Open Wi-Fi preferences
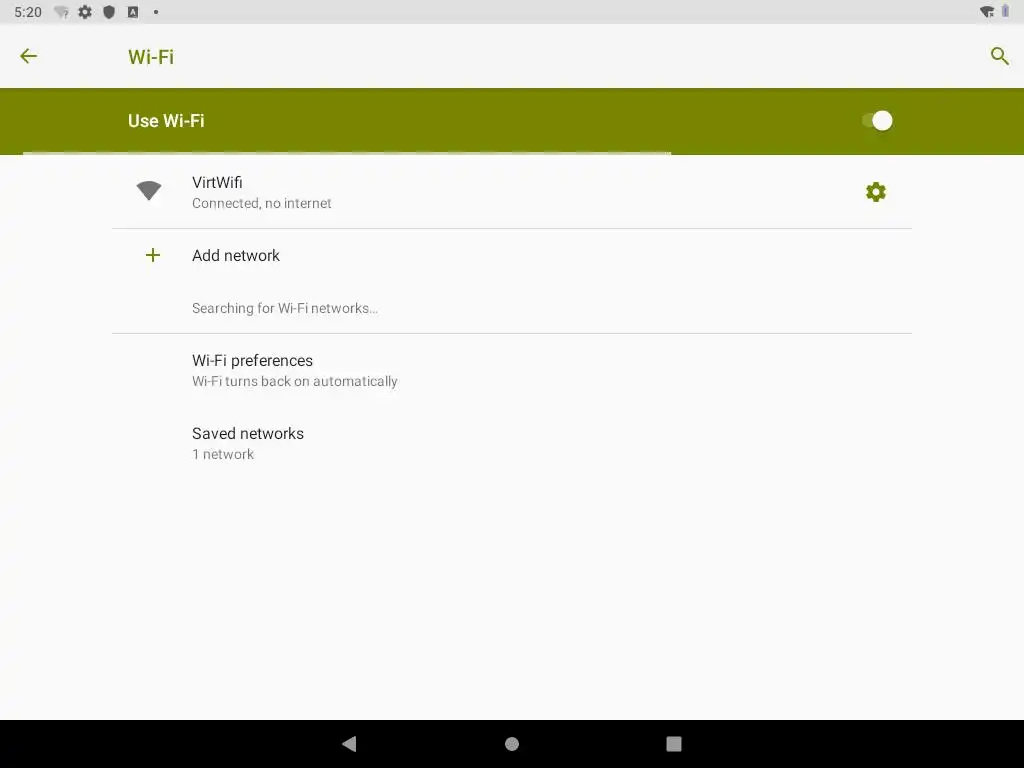 (x=512, y=370)
